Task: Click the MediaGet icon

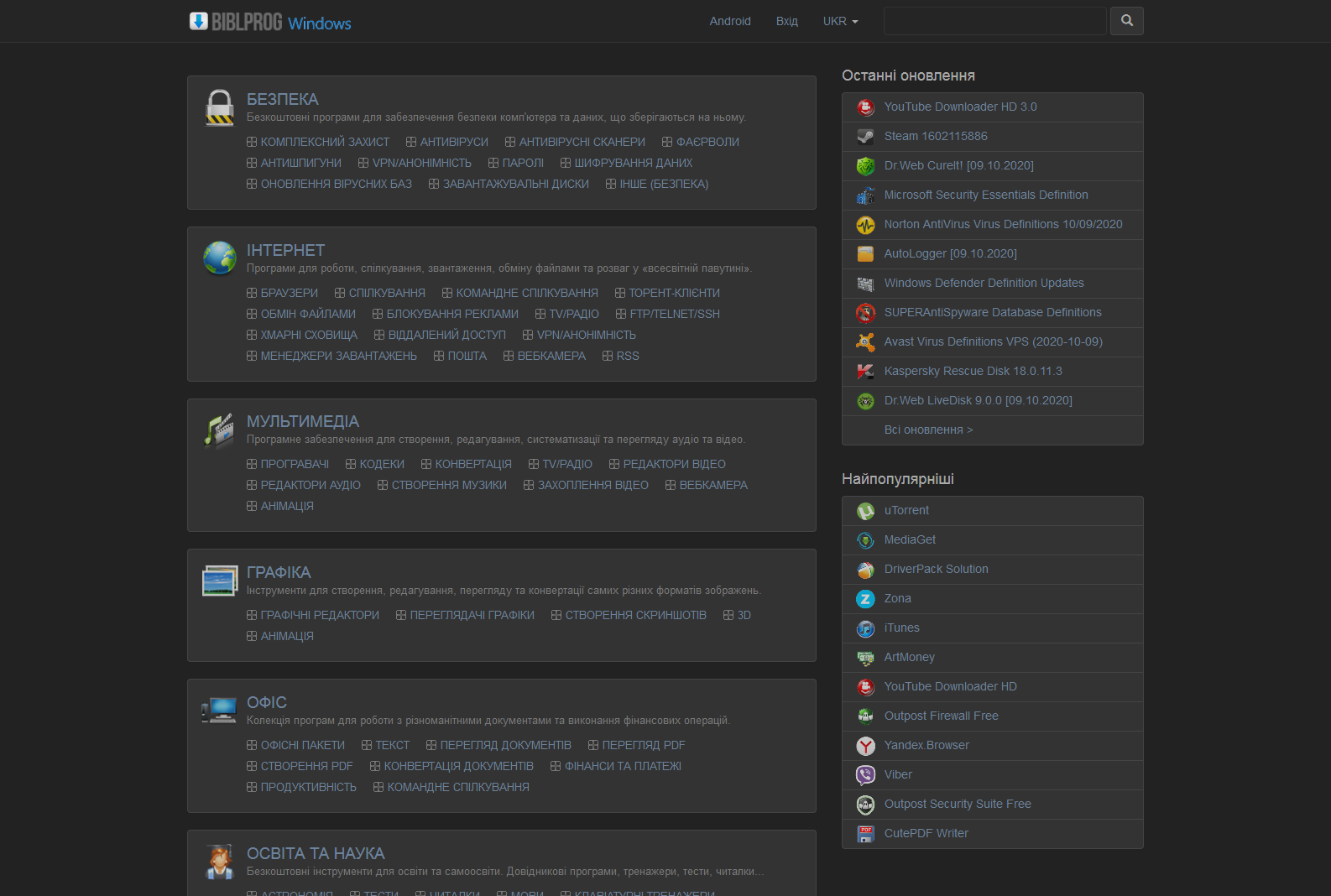Action: point(865,540)
